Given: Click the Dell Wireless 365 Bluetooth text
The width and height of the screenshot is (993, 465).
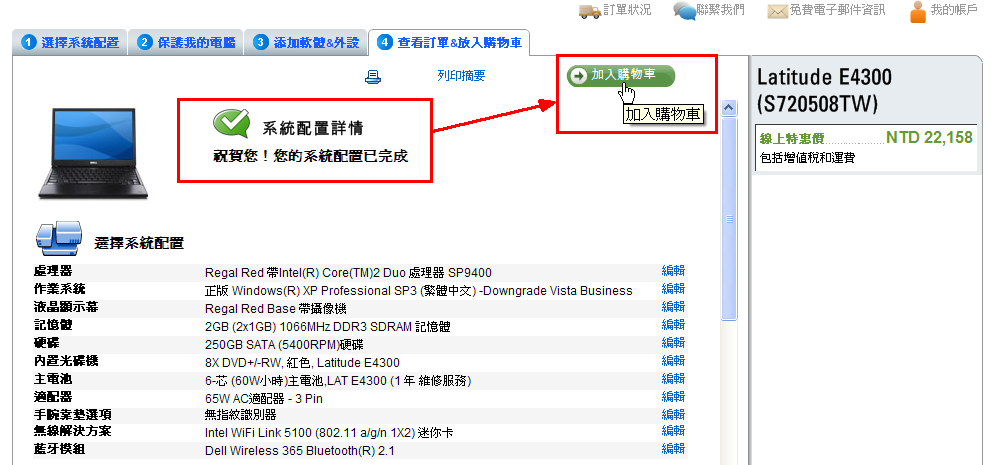Looking at the screenshot, I should point(300,451).
